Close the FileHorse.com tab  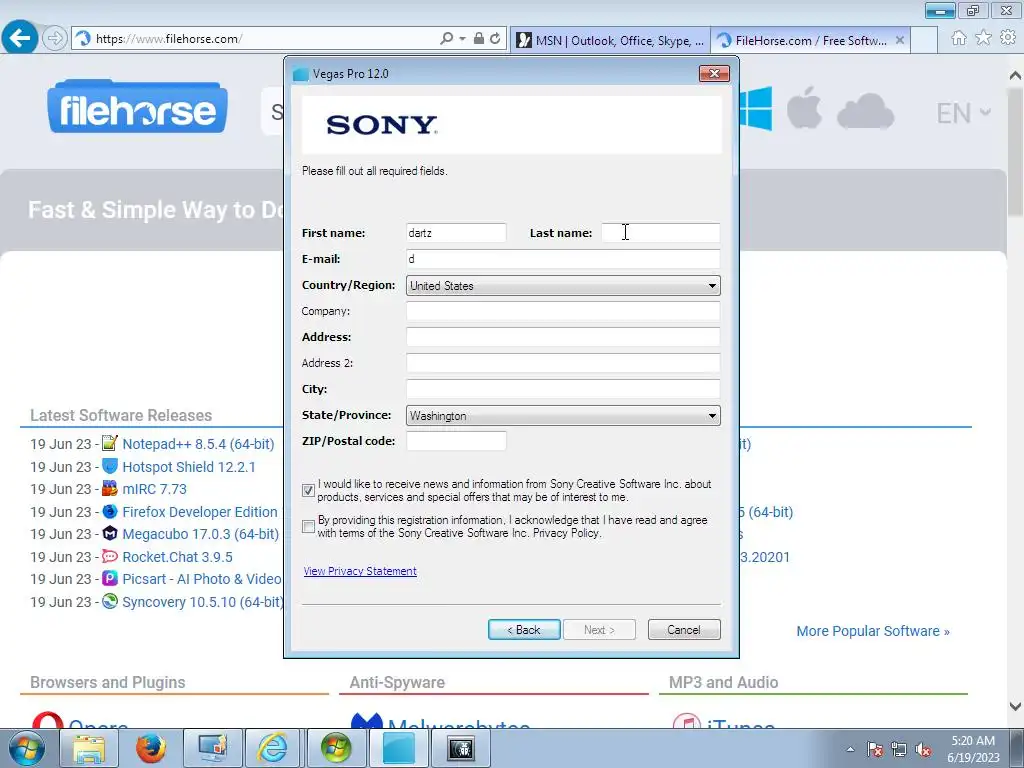[900, 40]
